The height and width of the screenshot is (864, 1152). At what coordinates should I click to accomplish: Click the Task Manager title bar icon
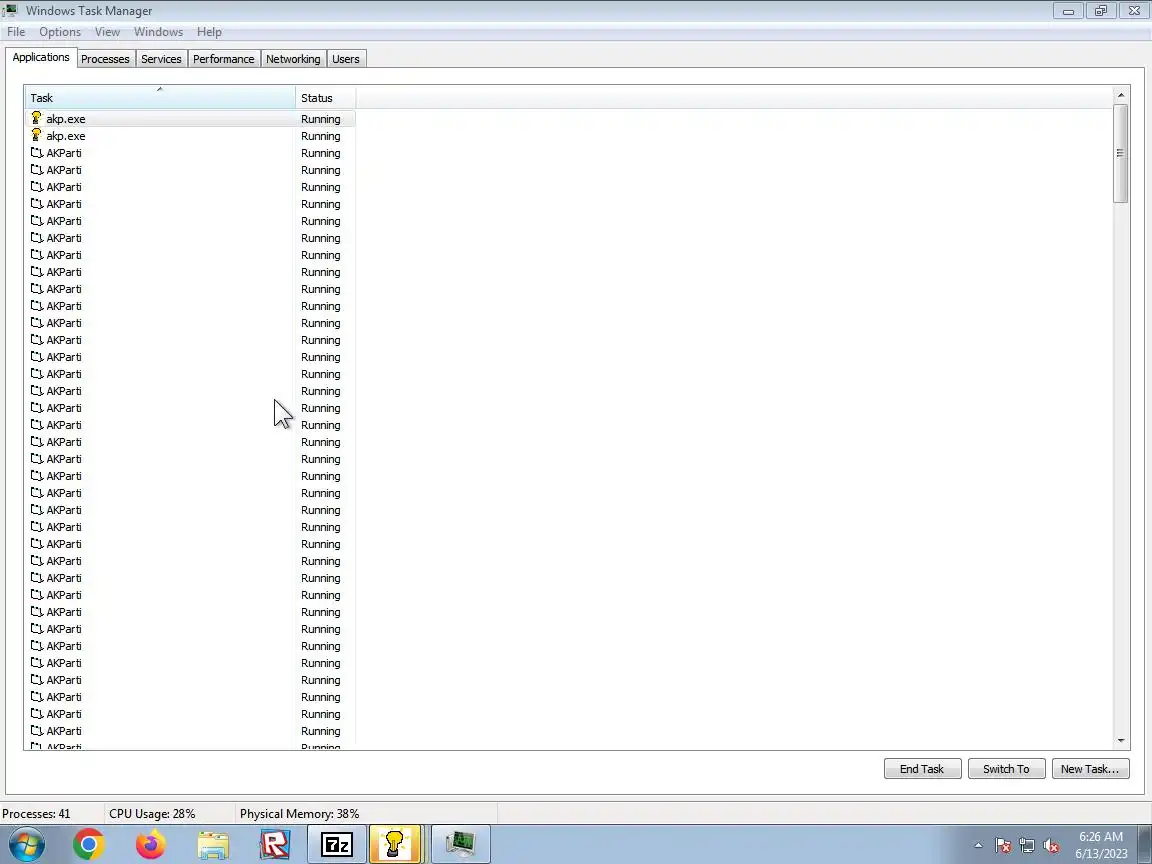click(x=10, y=10)
